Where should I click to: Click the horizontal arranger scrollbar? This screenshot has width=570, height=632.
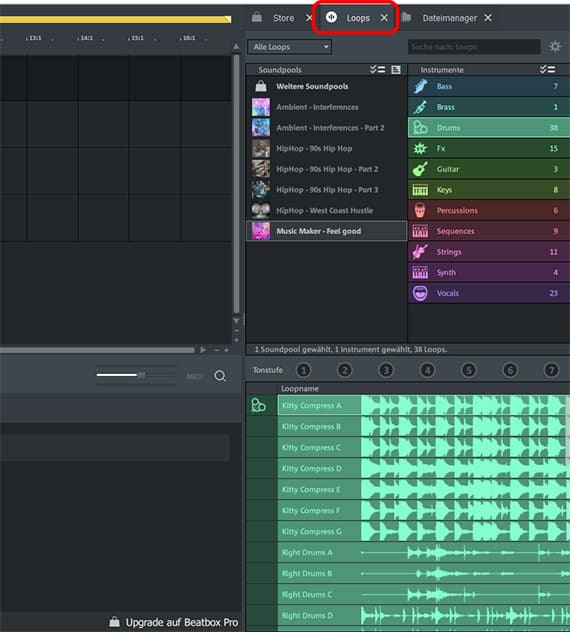point(97,350)
